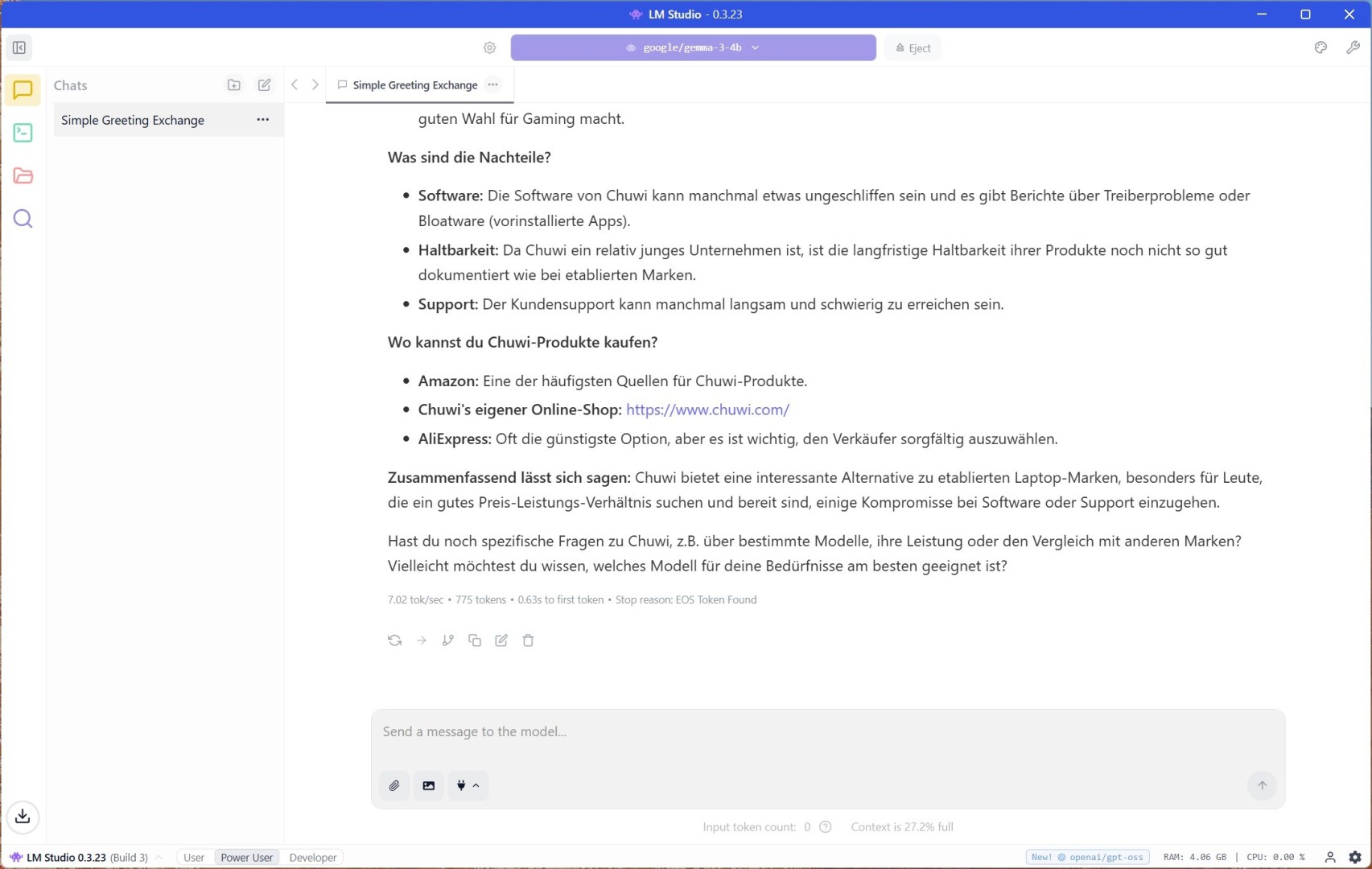Switch to Developer mode
This screenshot has height=869, width=1372.
point(312,857)
